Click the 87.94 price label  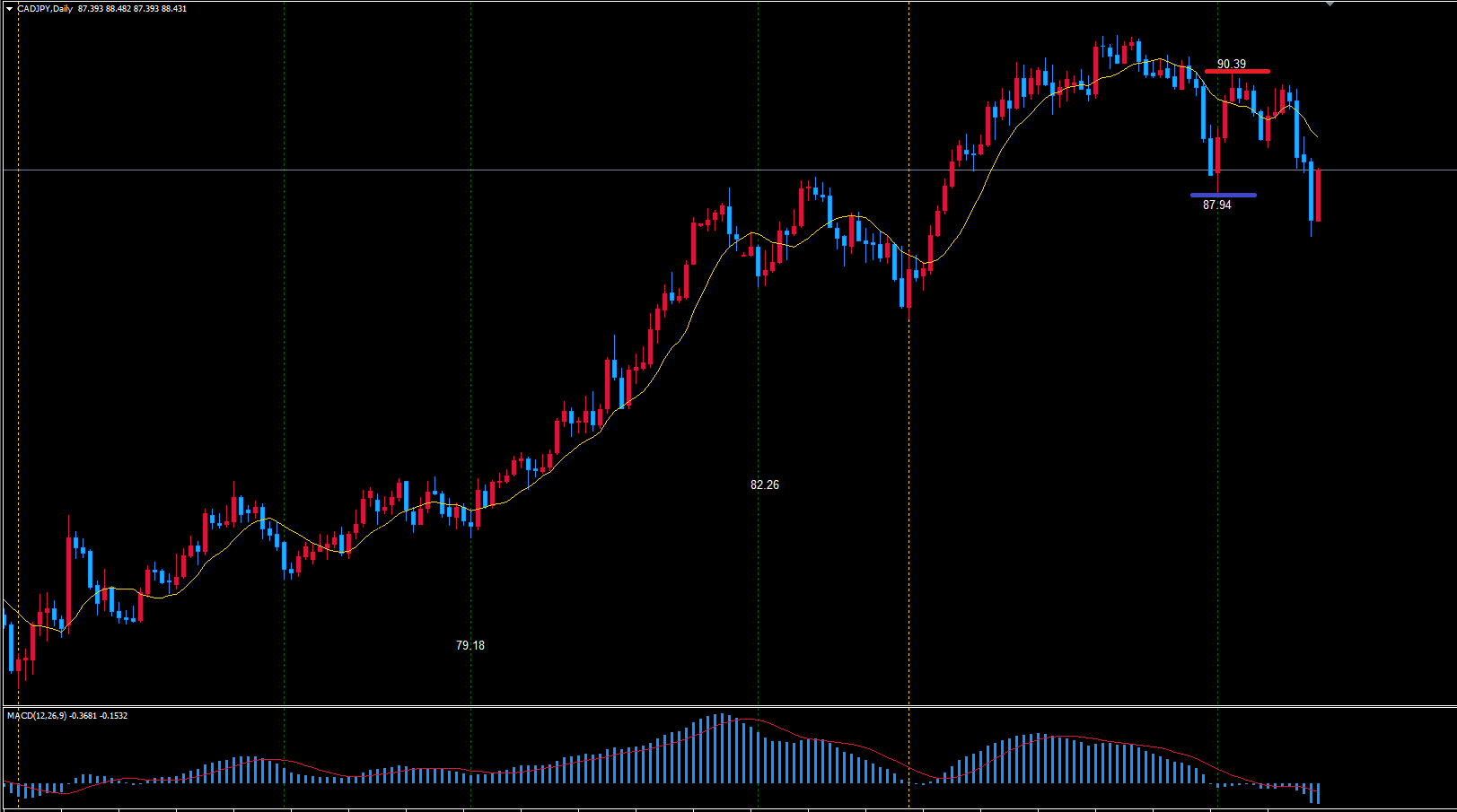pos(1216,205)
